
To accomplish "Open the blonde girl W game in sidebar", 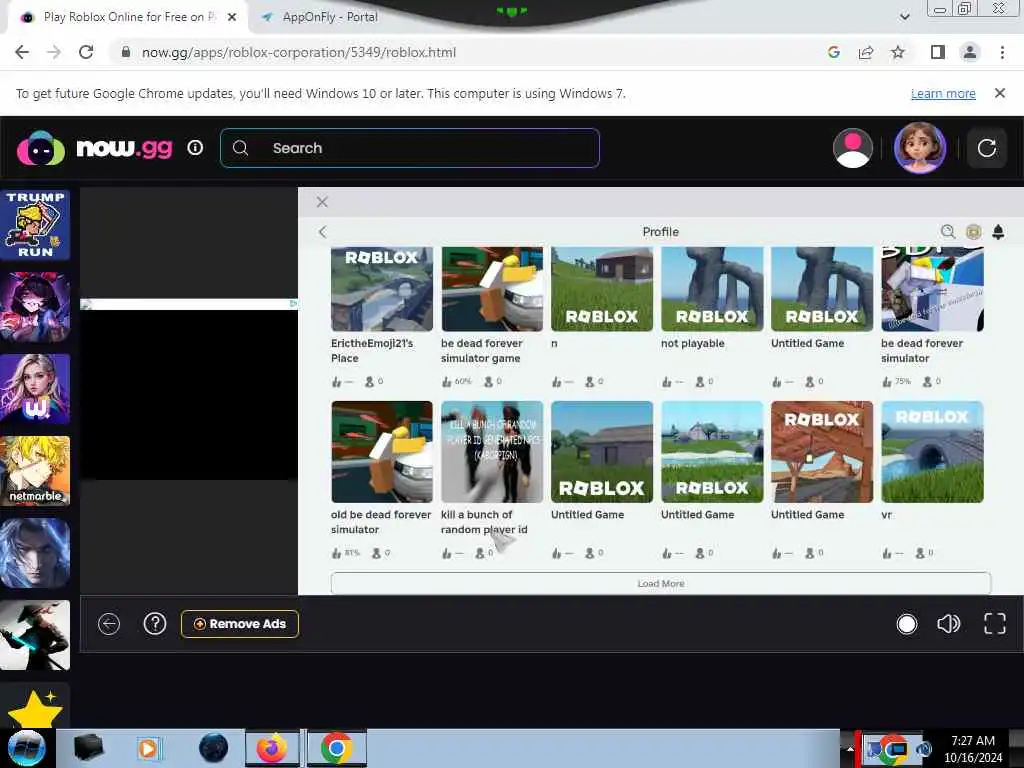I will [x=35, y=389].
